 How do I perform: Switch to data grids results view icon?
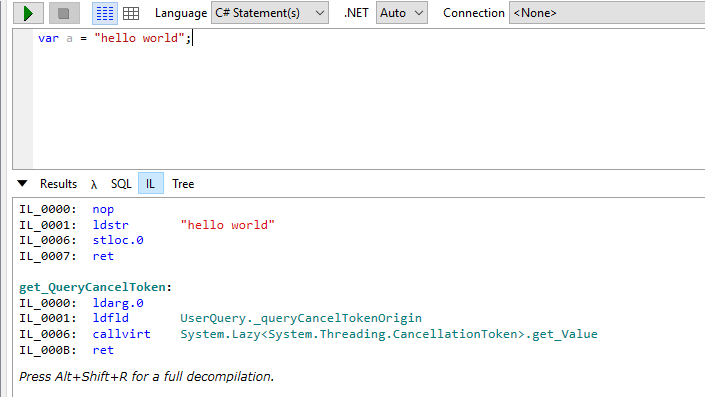click(x=131, y=13)
